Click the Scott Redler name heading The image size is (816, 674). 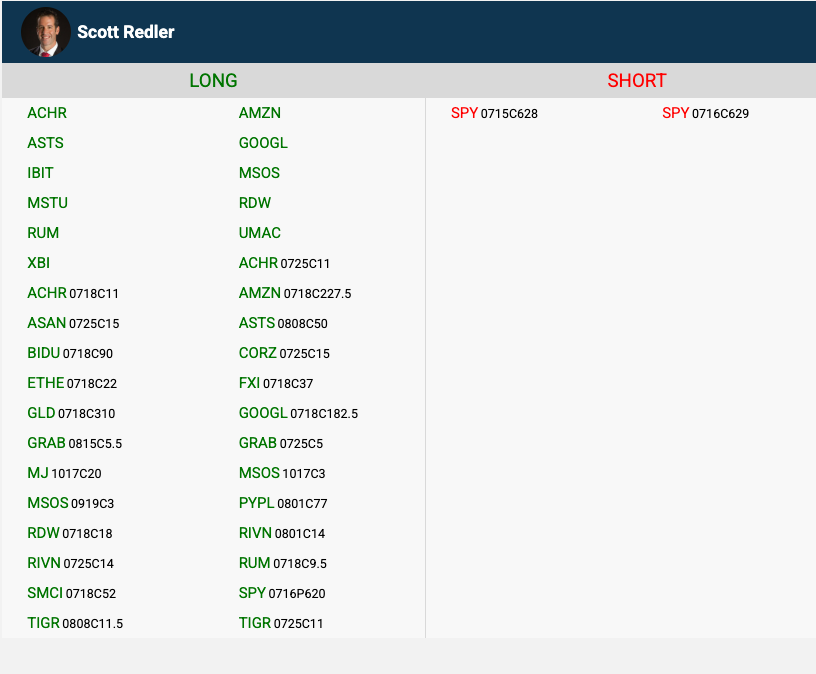pyautogui.click(x=126, y=32)
